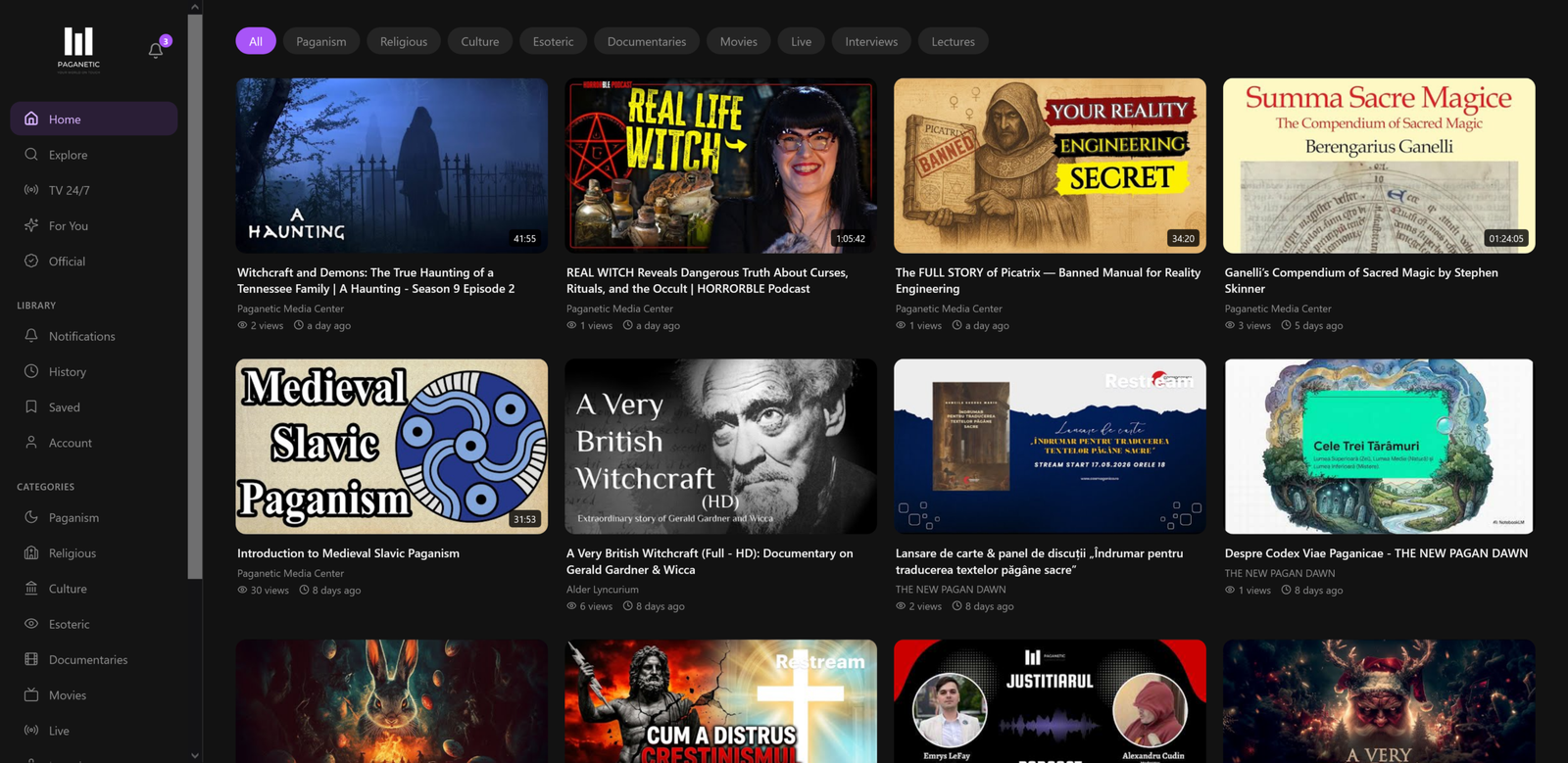Choose the Movies filter chip at top
Image resolution: width=1568 pixels, height=763 pixels.
point(739,41)
